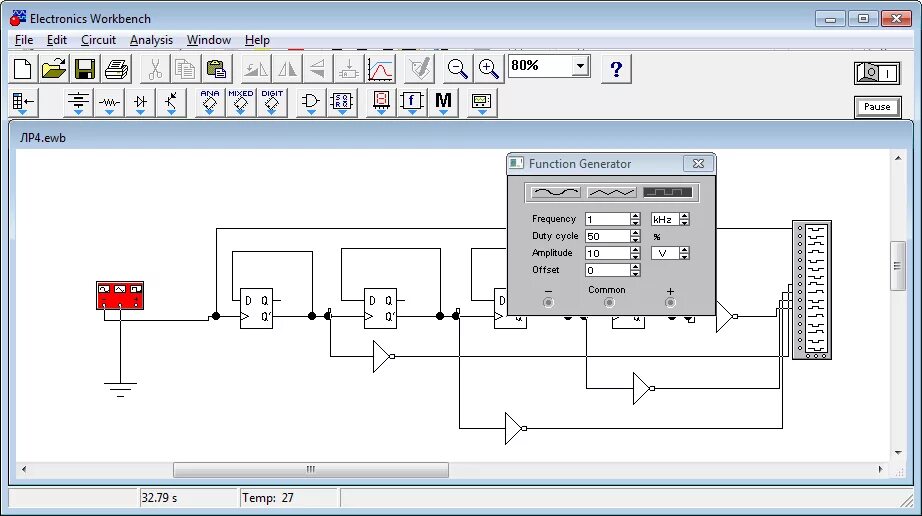Click the Frequency input field
The image size is (922, 516).
607,219
